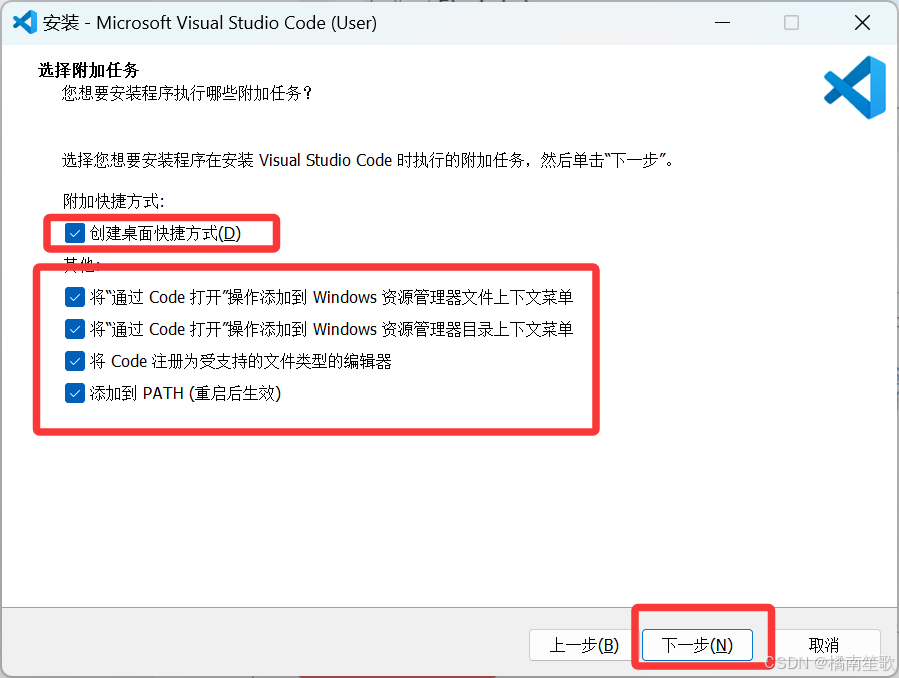Click the subtitle 您想要安装程序执行哪些附加任务?
The width and height of the screenshot is (899, 678).
tap(187, 93)
